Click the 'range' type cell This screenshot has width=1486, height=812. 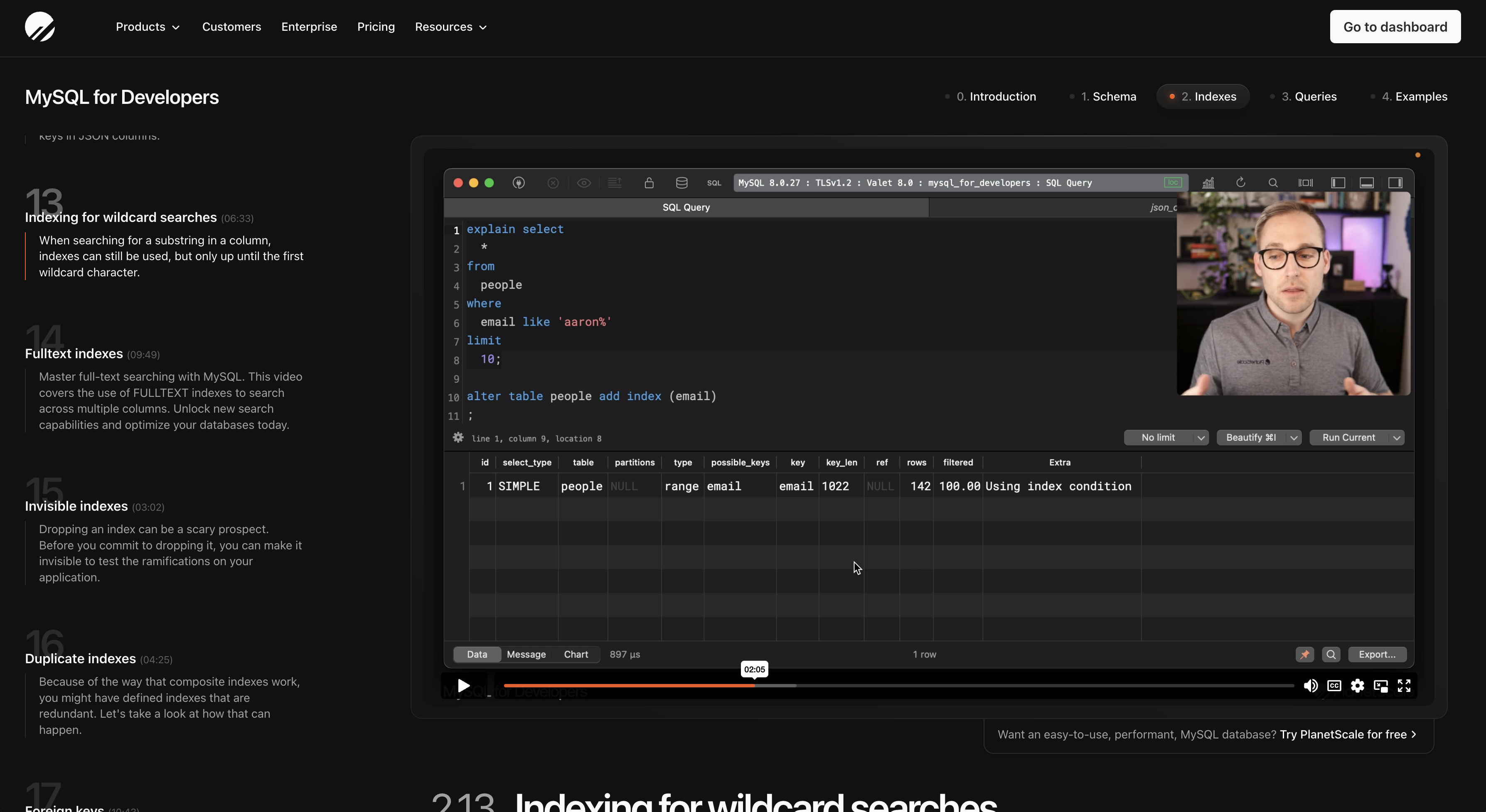(x=682, y=486)
